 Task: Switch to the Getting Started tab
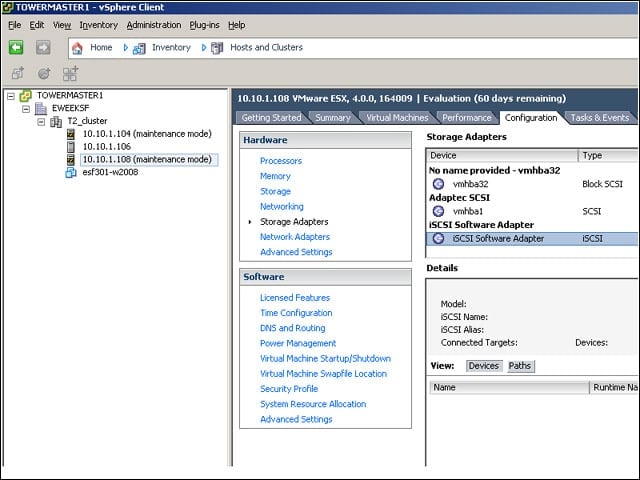[271, 118]
